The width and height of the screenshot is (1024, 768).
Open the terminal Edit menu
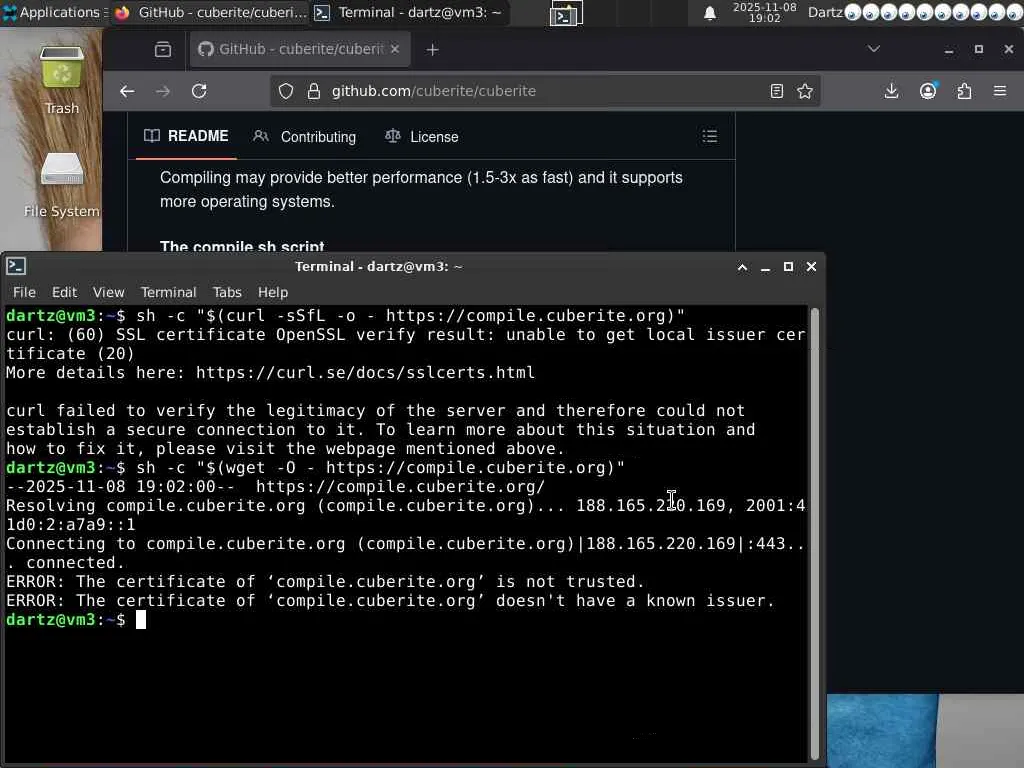[x=65, y=292]
